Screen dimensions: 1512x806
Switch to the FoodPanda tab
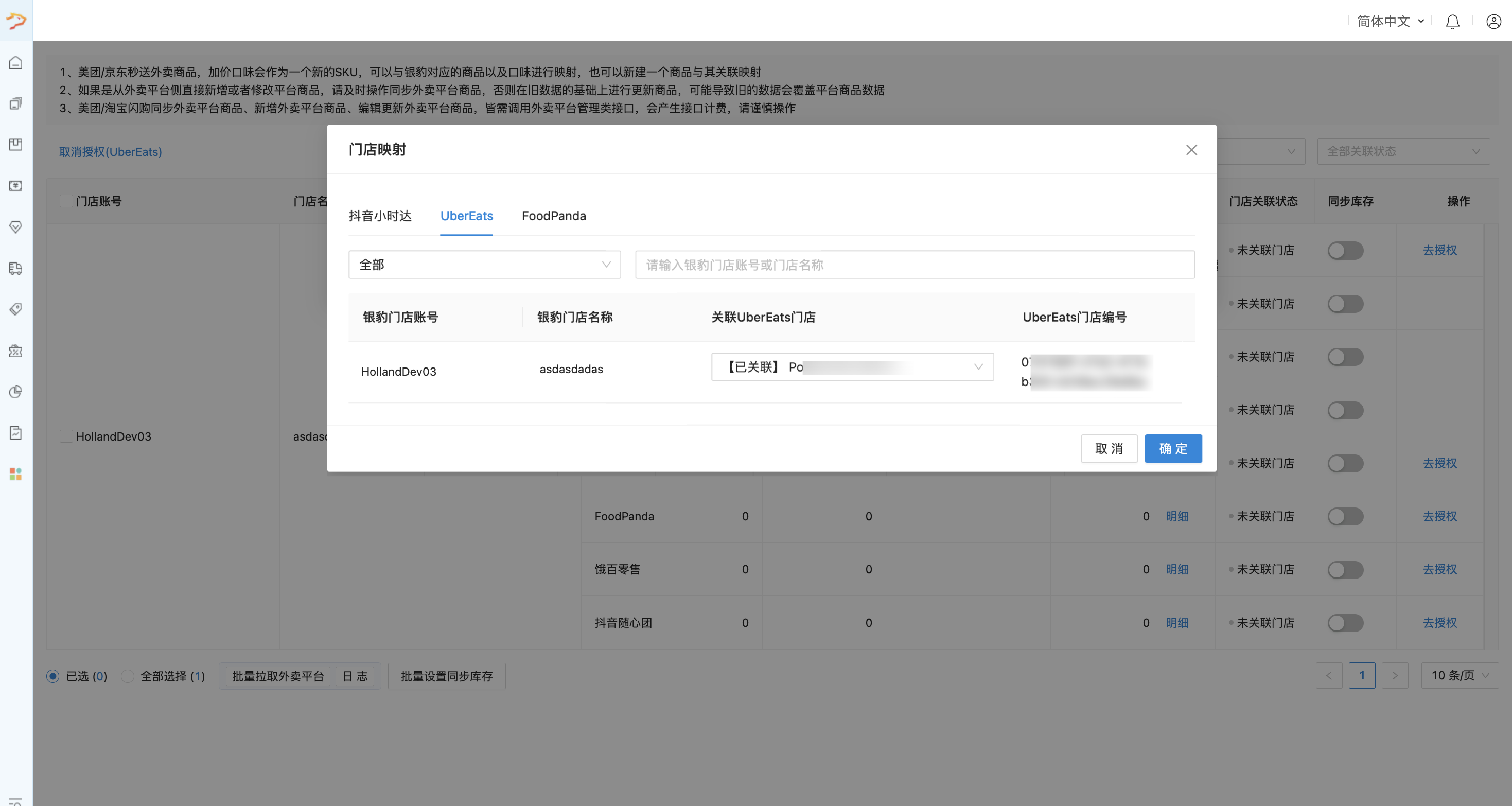tap(554, 216)
